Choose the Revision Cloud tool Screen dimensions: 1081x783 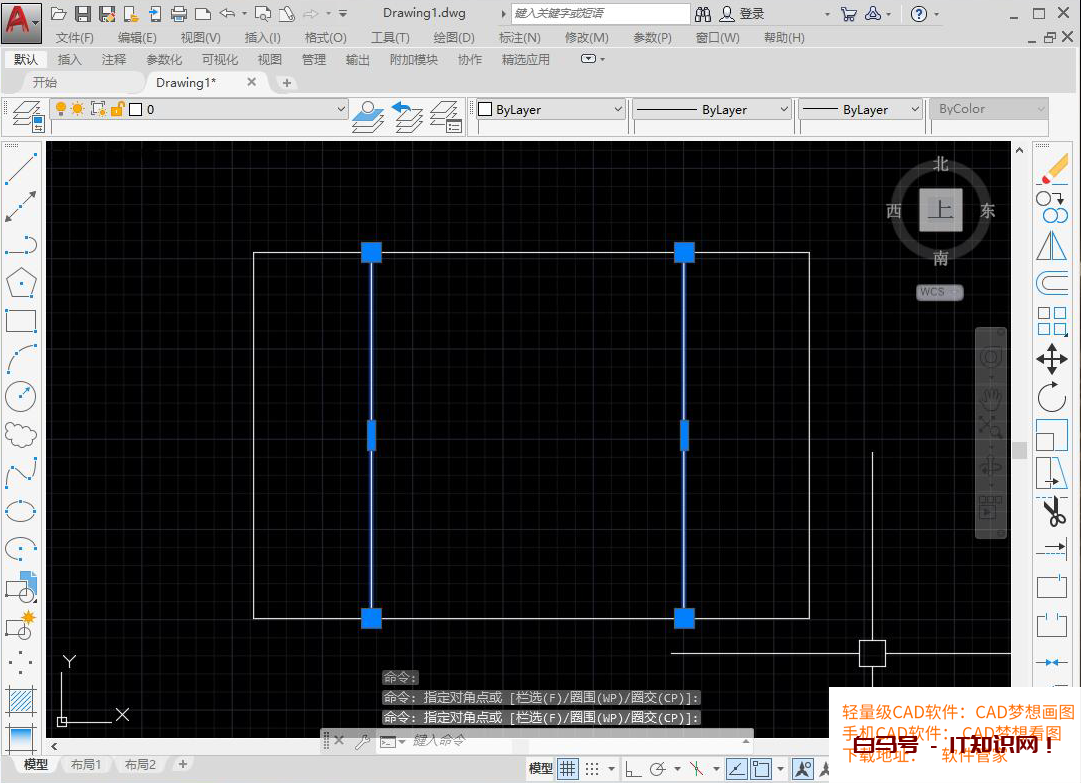tap(21, 434)
